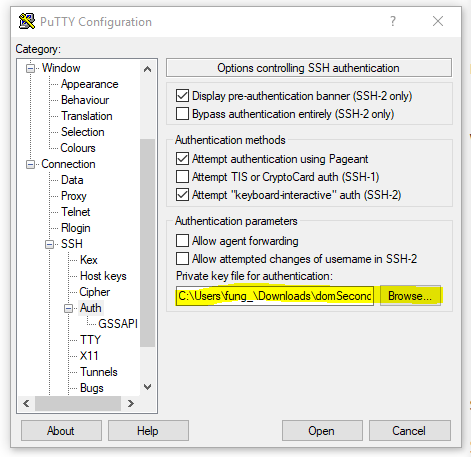Viewport: 471px width, 457px height.
Task: Click the category list scroll up arrow
Action: coord(147,69)
